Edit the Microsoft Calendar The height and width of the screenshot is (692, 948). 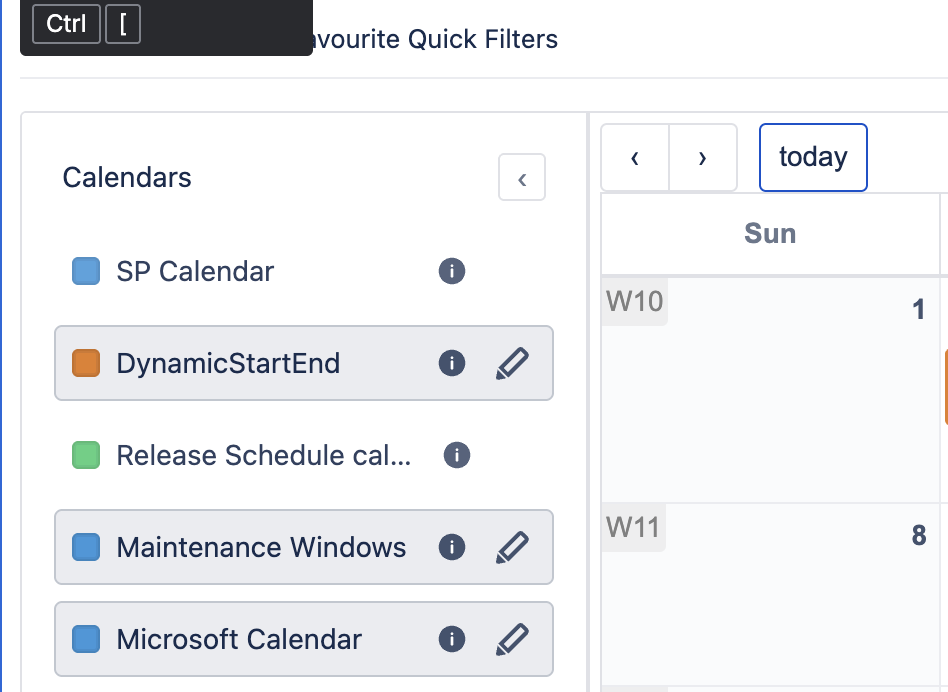(513, 639)
